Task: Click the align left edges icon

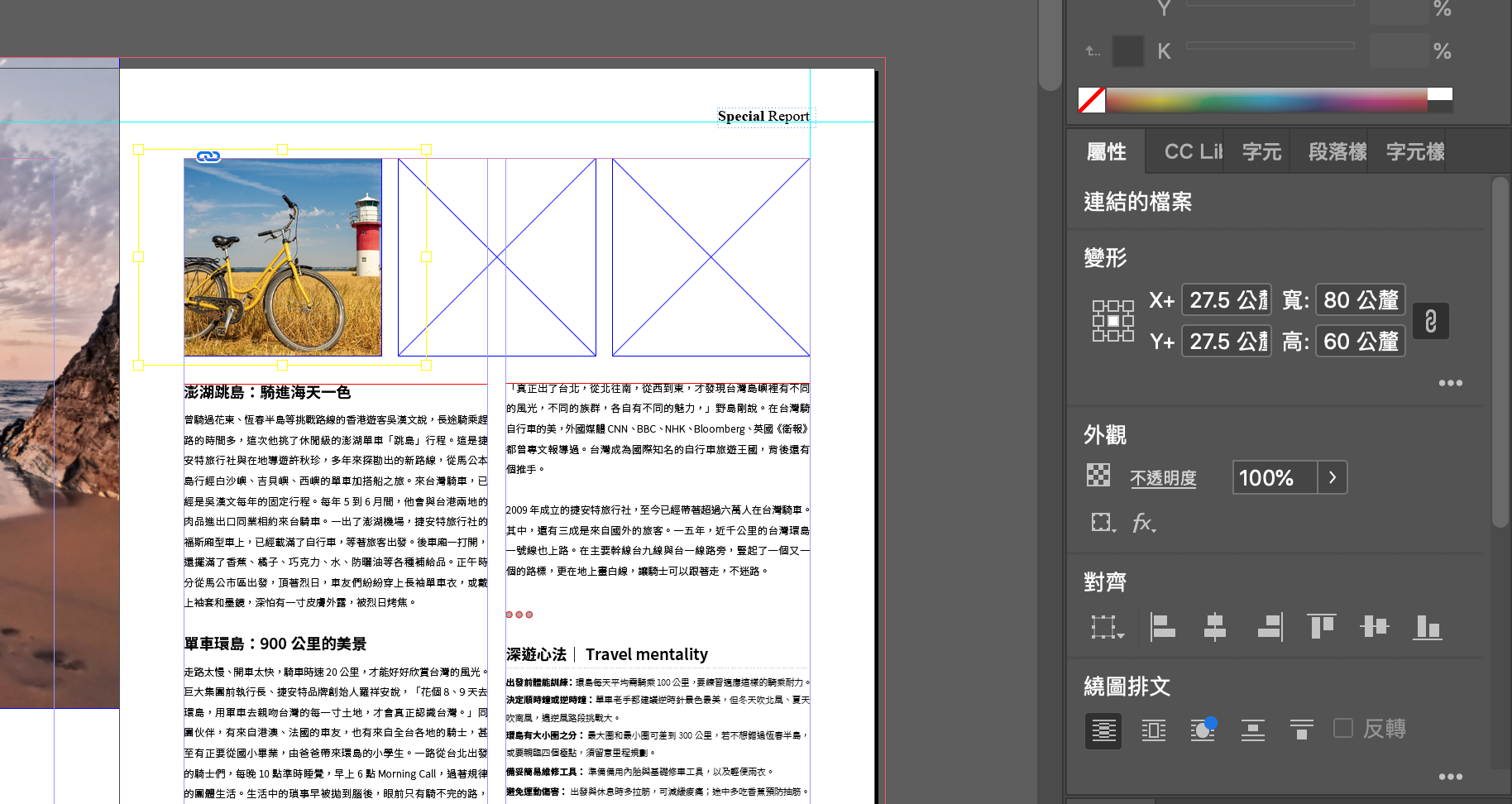Action: pos(1162,627)
